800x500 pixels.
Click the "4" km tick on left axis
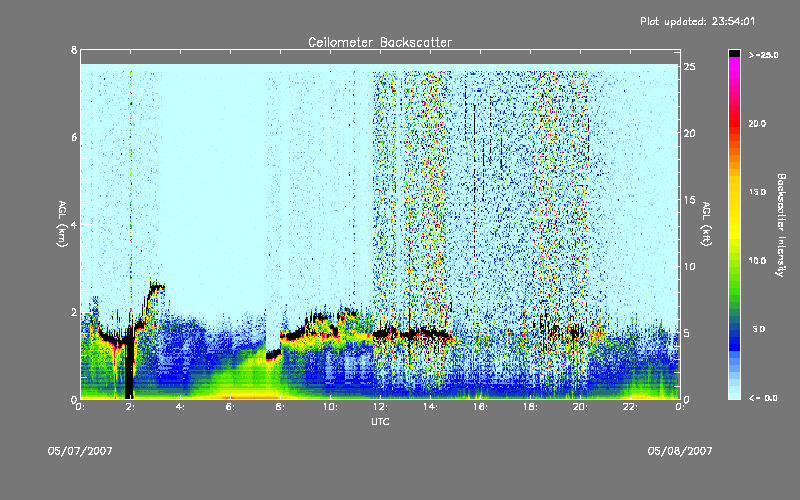point(74,224)
